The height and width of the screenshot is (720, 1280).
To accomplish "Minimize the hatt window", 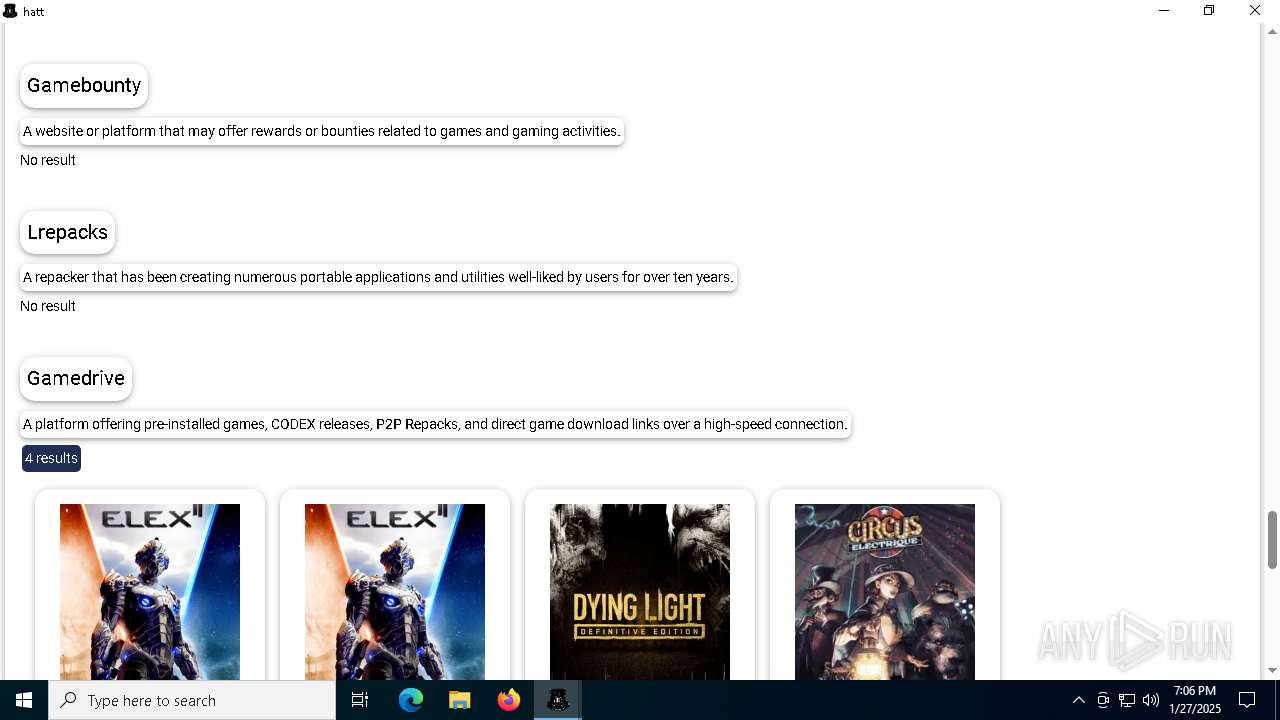I will [x=1164, y=11].
